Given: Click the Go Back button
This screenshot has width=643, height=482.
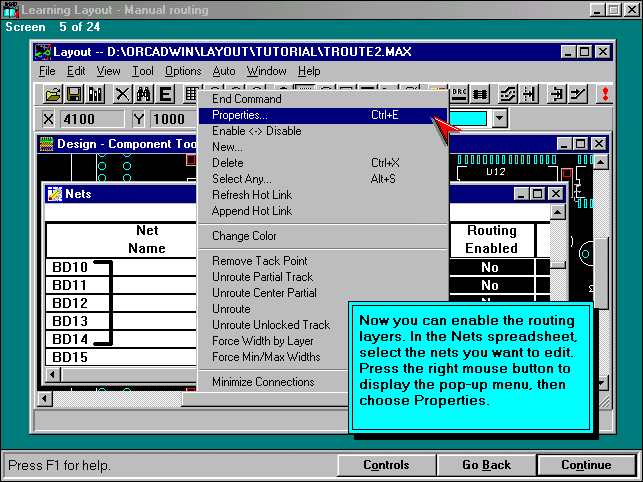Looking at the screenshot, I should (487, 465).
